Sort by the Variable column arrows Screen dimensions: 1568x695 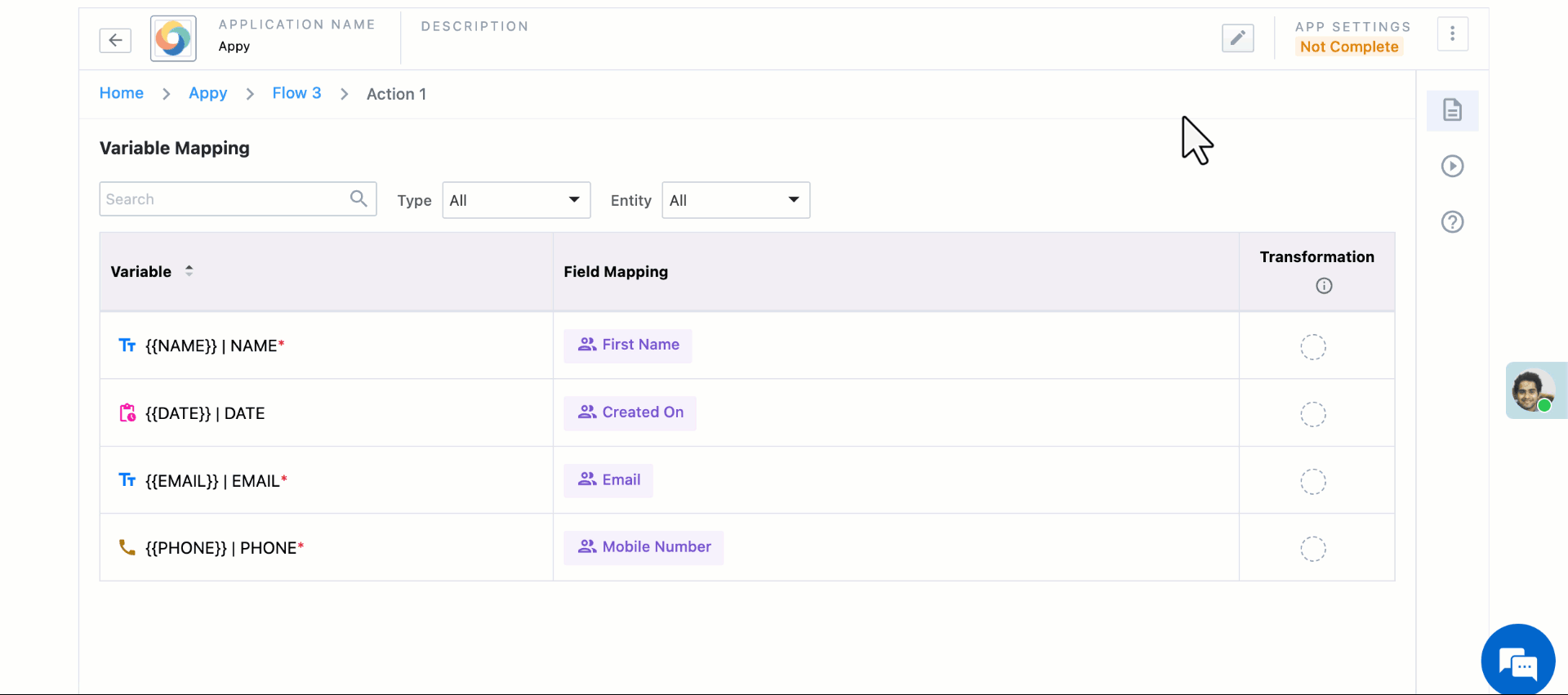tap(189, 271)
